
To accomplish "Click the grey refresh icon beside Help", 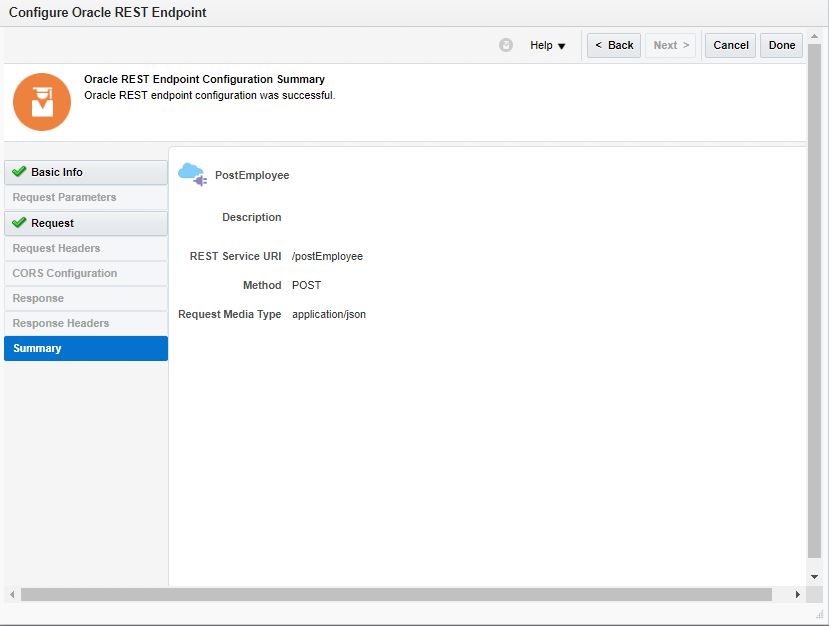I will point(506,45).
